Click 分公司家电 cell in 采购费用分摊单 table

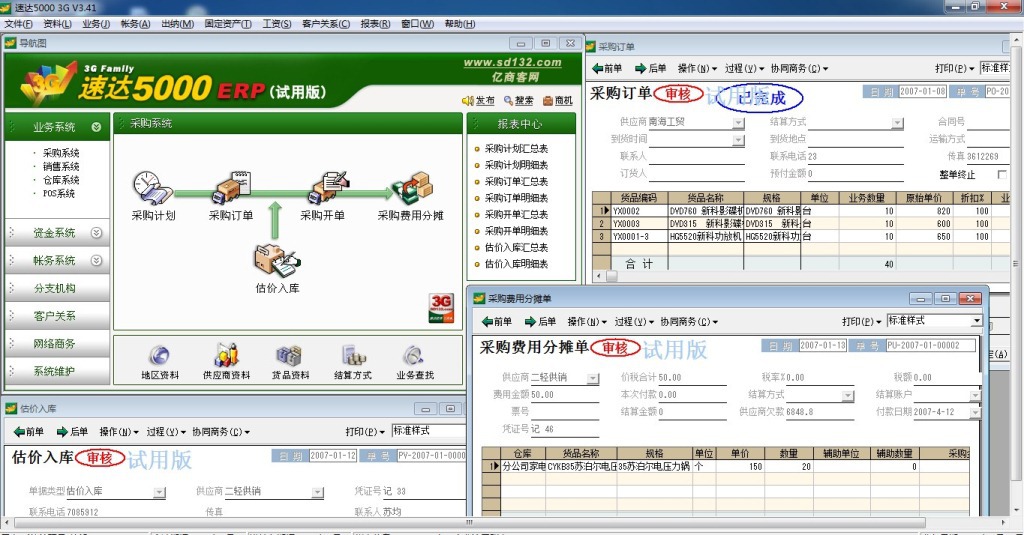click(523, 466)
